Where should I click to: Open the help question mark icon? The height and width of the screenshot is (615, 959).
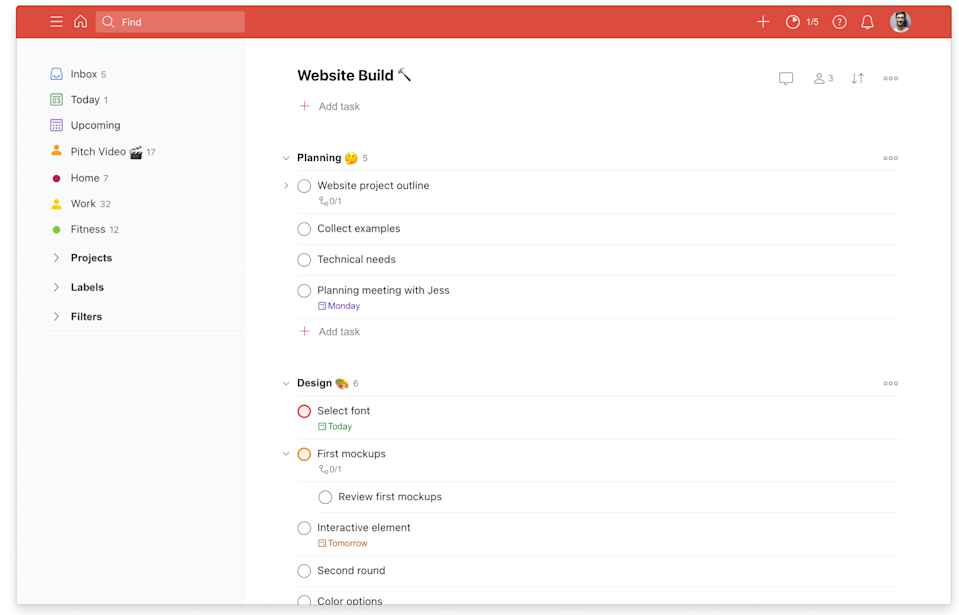pyautogui.click(x=840, y=22)
